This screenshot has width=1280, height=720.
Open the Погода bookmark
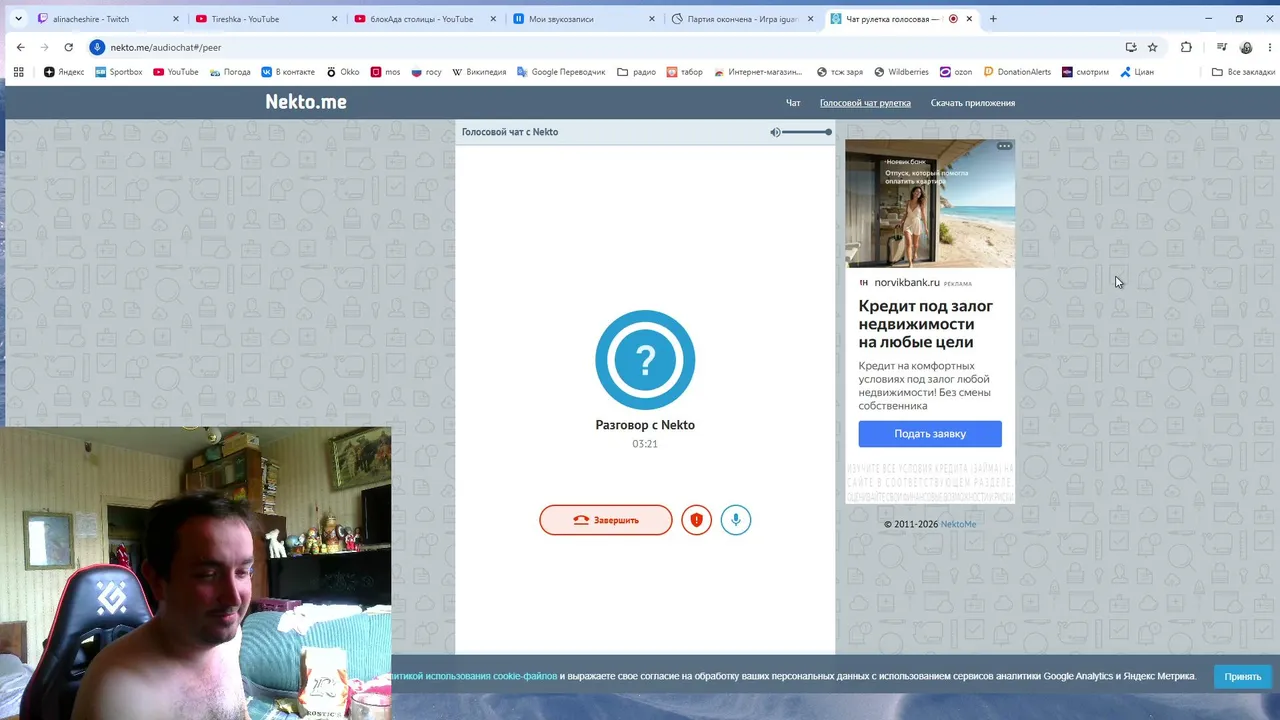pos(230,72)
